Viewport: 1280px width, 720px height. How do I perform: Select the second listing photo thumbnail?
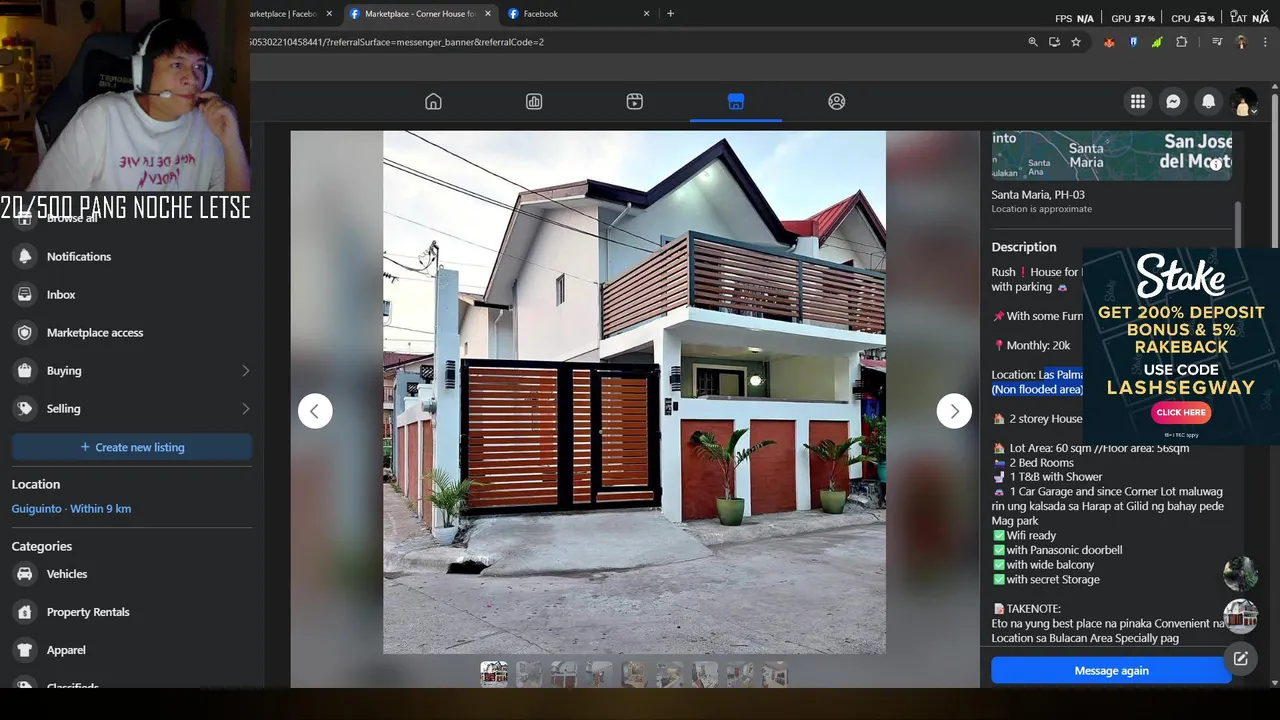[529, 674]
